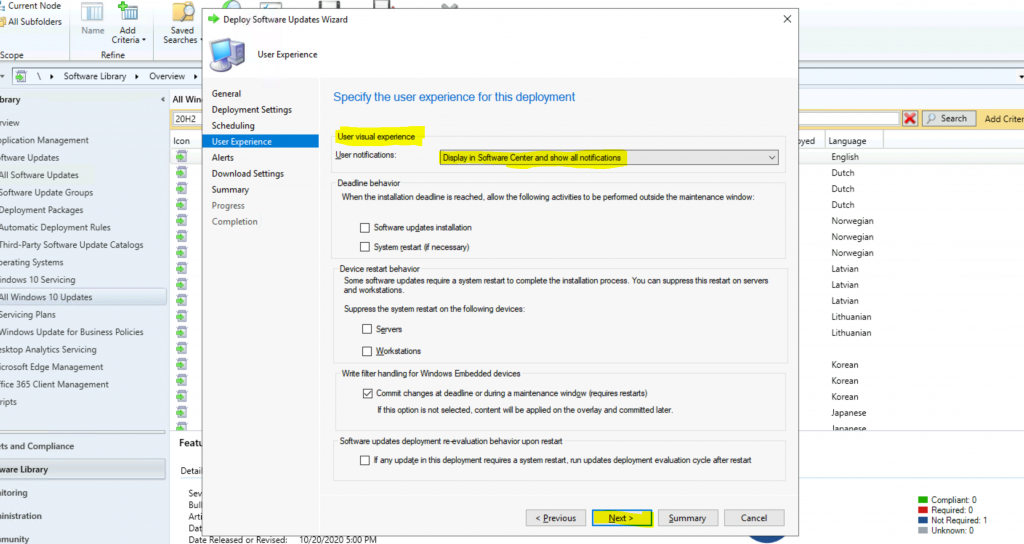Image resolution: width=1024 pixels, height=544 pixels.
Task: Enable Software updates installation checkbox
Action: (365, 228)
